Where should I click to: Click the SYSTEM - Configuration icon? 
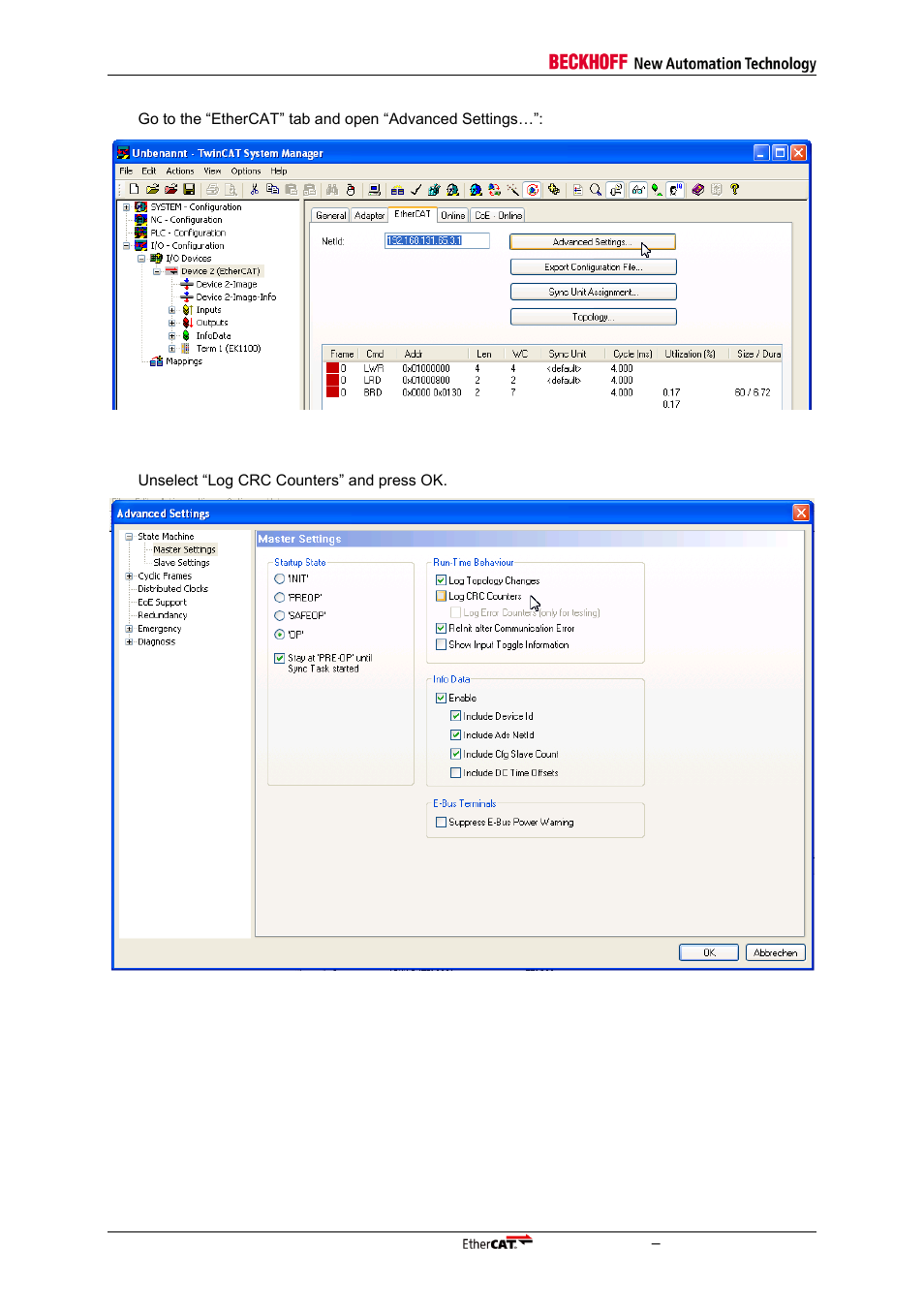(140, 207)
